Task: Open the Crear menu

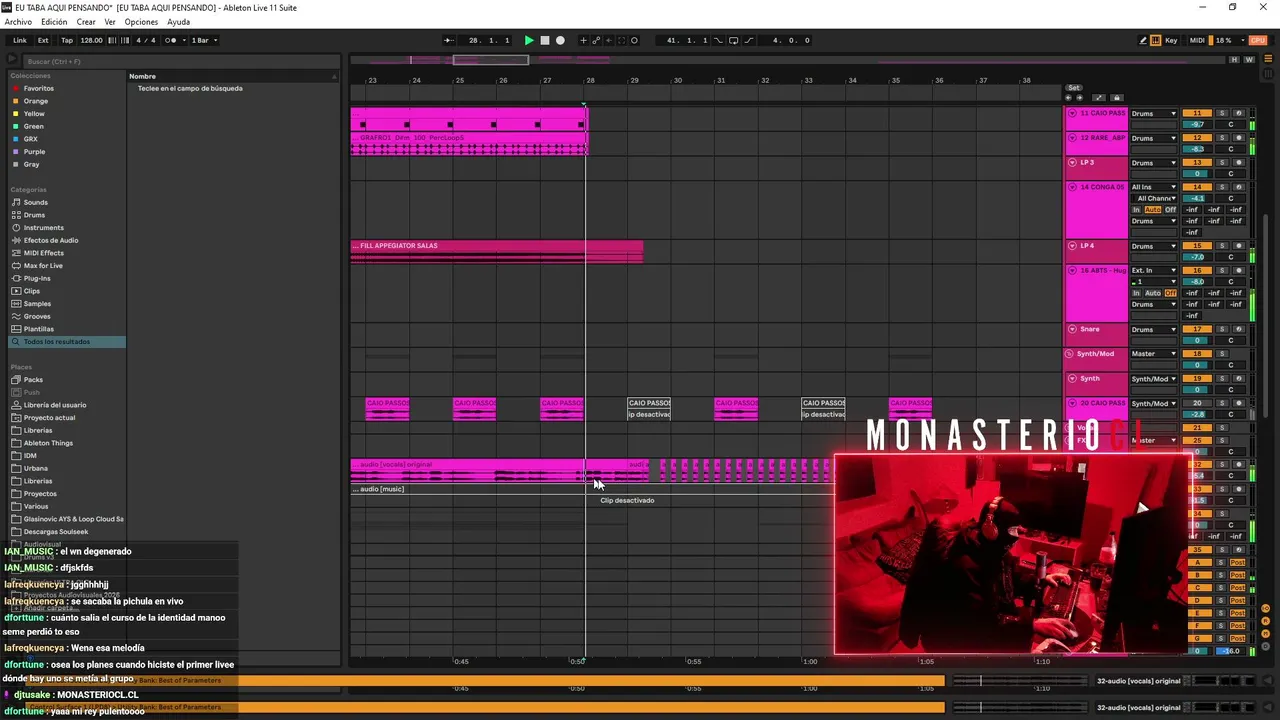Action: tap(86, 22)
